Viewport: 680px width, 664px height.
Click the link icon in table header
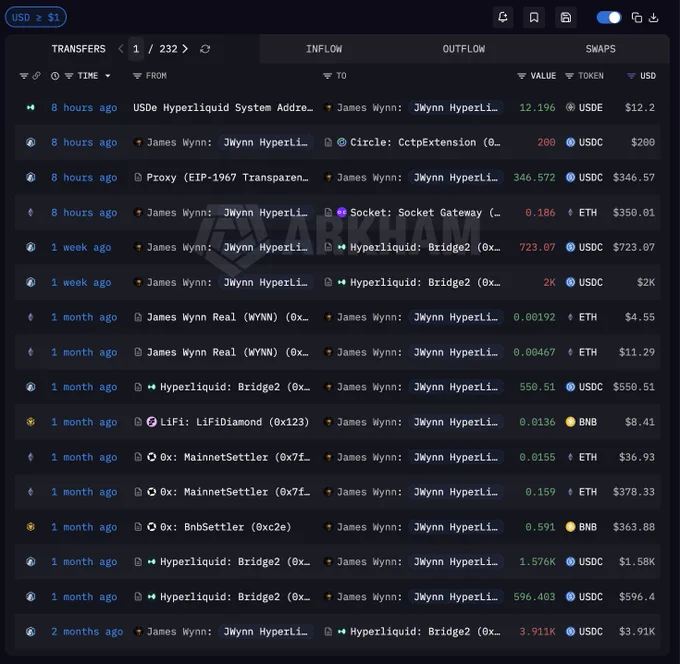point(36,76)
